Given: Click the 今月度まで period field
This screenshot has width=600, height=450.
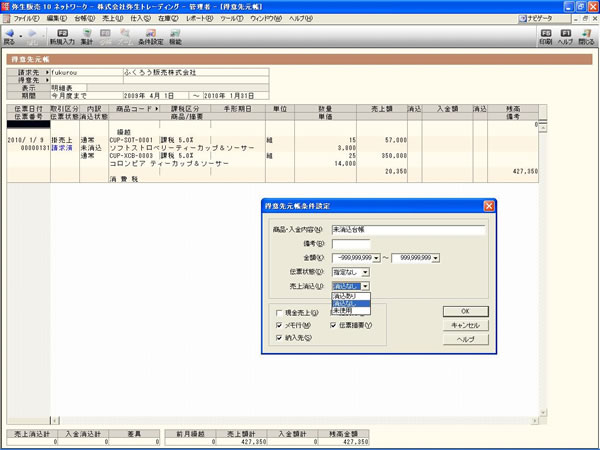Looking at the screenshot, I should point(86,96).
